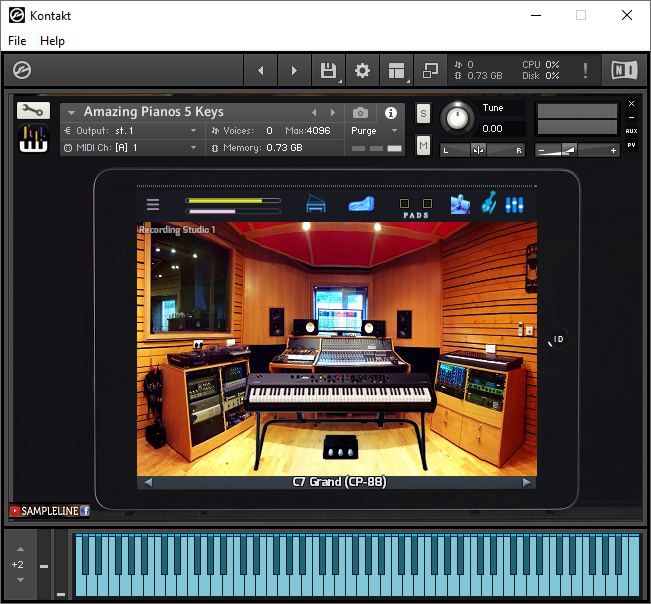Adjust the instrument volume slider
The image size is (651, 604).
[x=577, y=150]
